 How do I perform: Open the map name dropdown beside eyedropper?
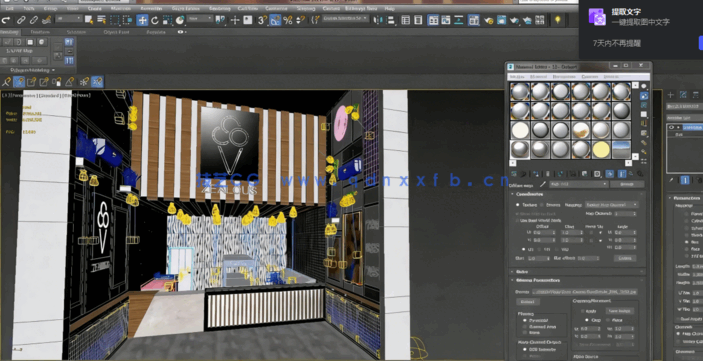(x=579, y=184)
